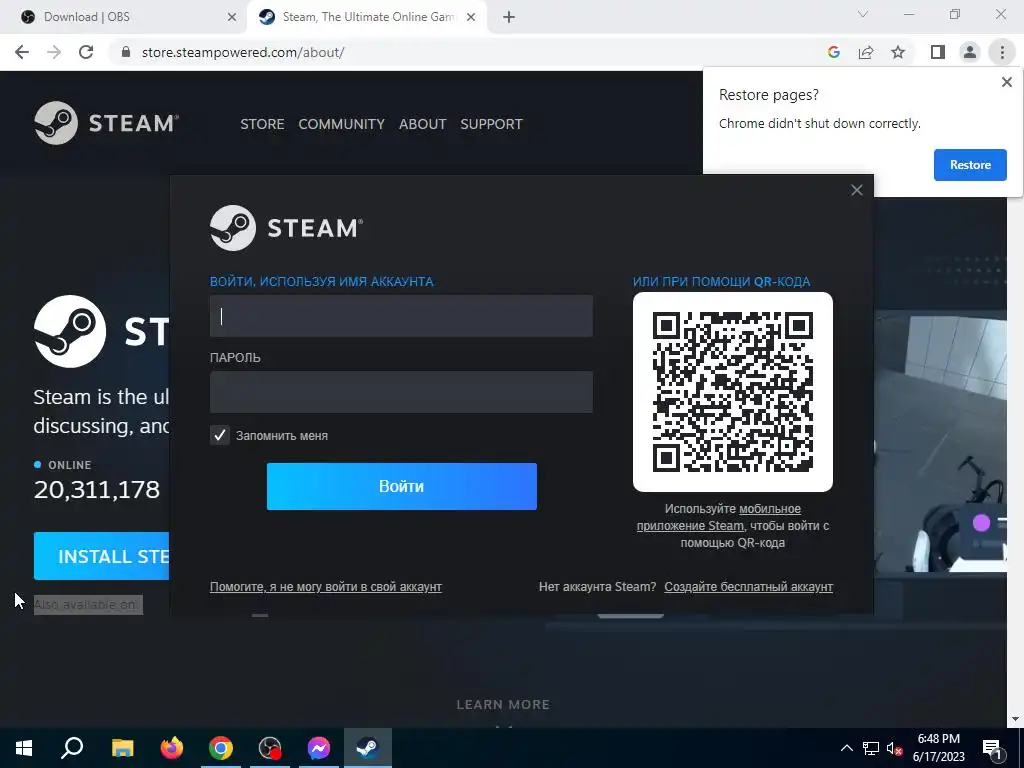
Task: Open a new browser tab
Action: click(x=509, y=17)
